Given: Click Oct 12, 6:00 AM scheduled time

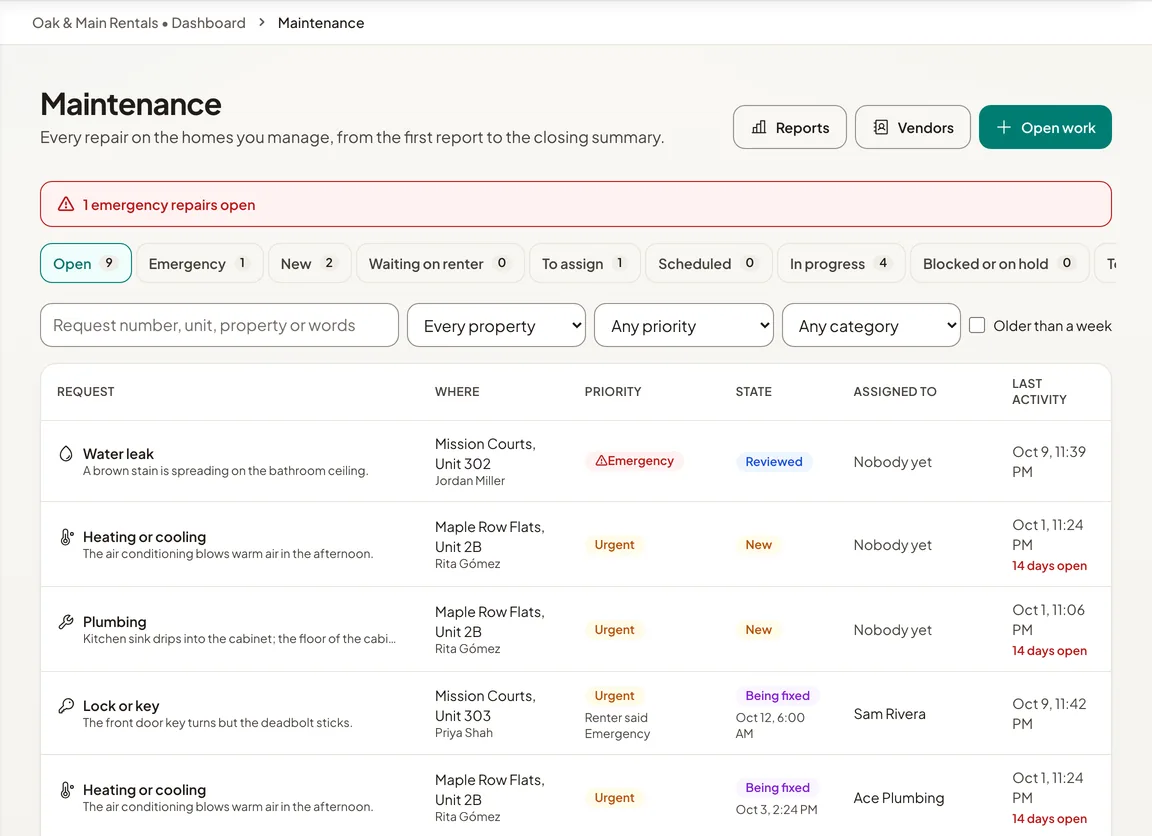Looking at the screenshot, I should pos(770,725).
